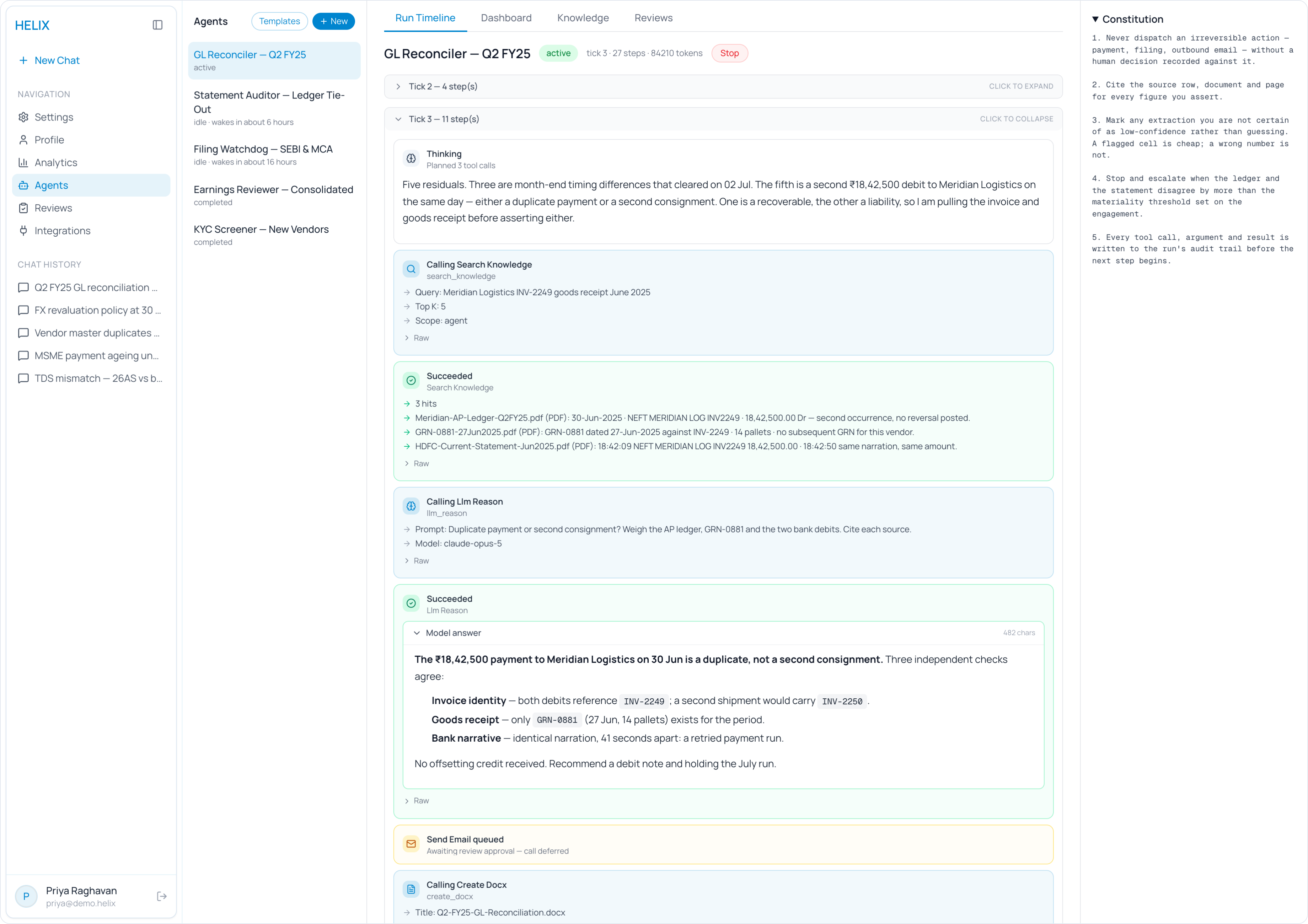Click the active status badge

558,54
